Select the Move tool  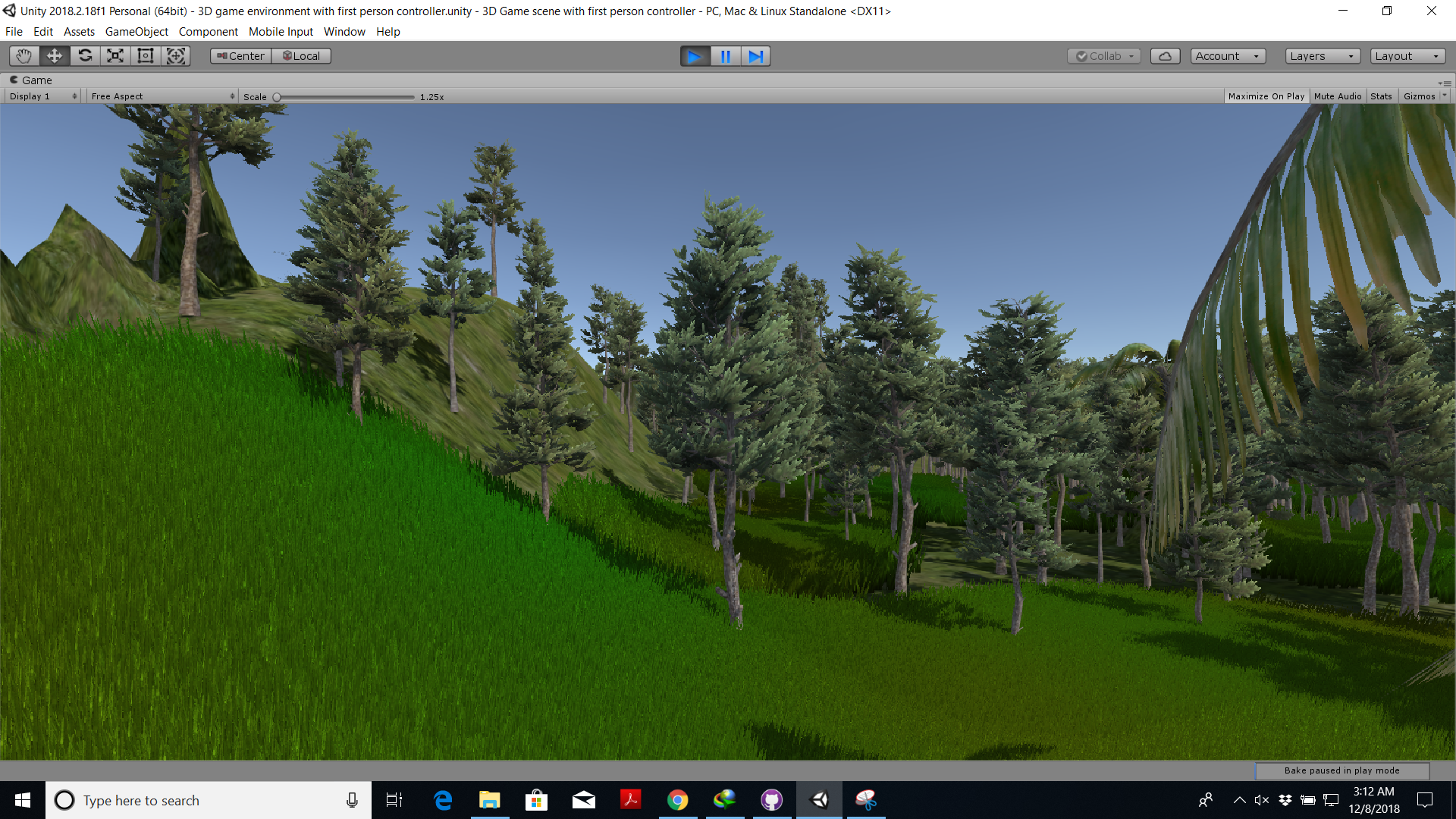point(55,56)
